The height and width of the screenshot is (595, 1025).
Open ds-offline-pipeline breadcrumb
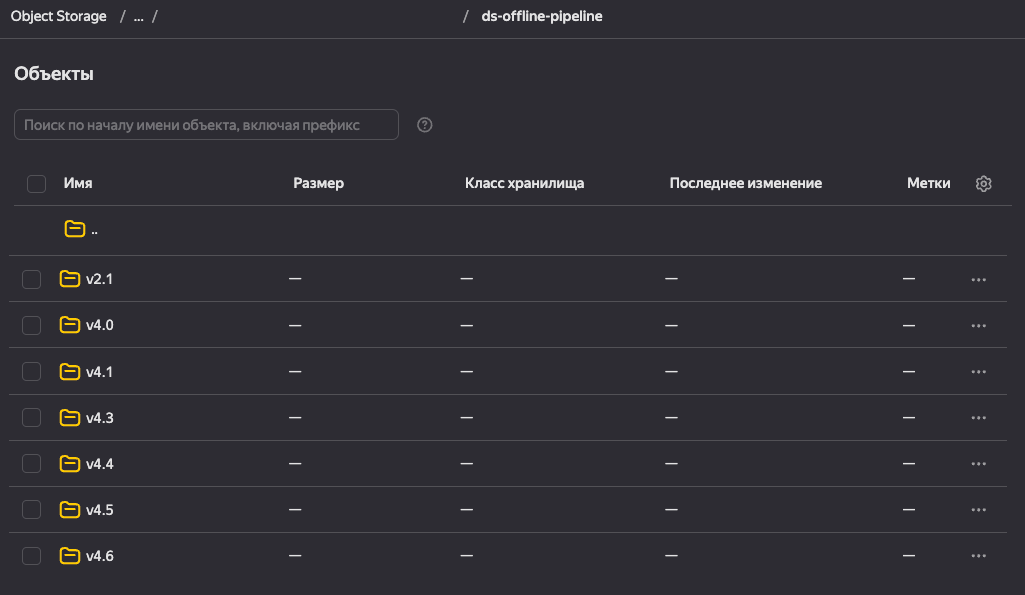(542, 16)
